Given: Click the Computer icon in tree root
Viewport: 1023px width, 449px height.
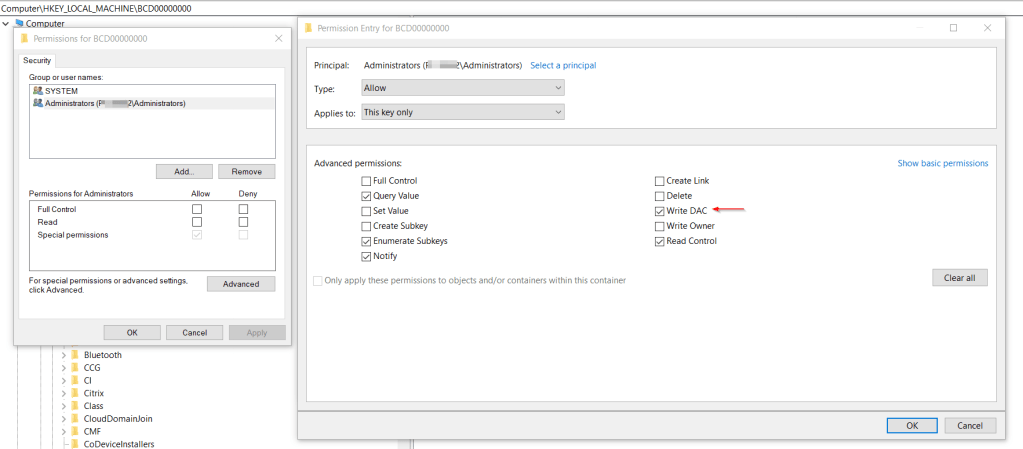Looking at the screenshot, I should [19, 23].
